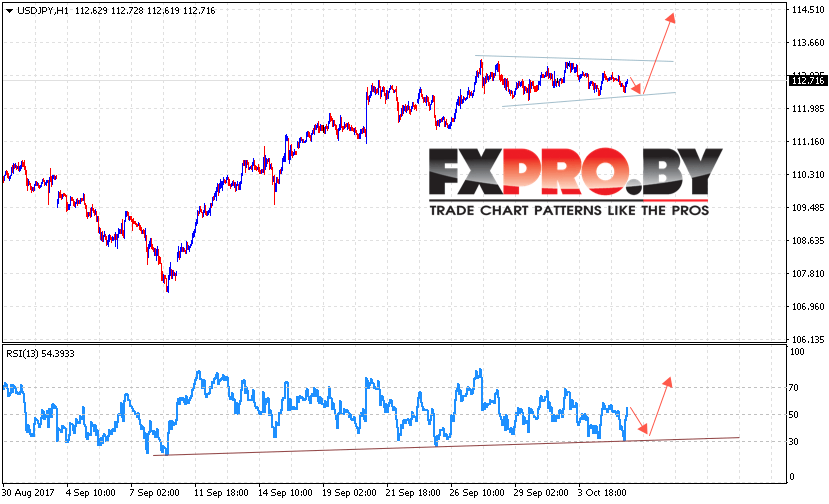This screenshot has height=504, width=829.
Task: Select the 7 Sep 02:00 time label
Action: (154, 492)
